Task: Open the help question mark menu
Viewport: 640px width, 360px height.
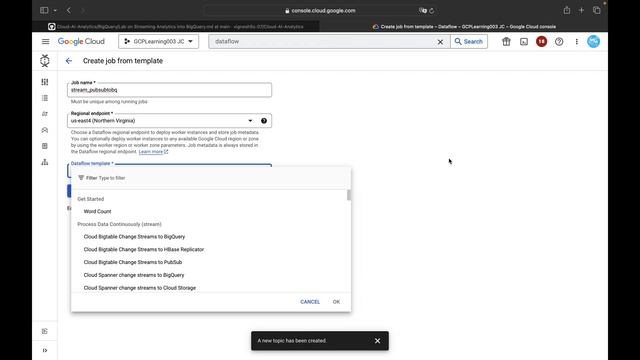Action: (x=559, y=42)
